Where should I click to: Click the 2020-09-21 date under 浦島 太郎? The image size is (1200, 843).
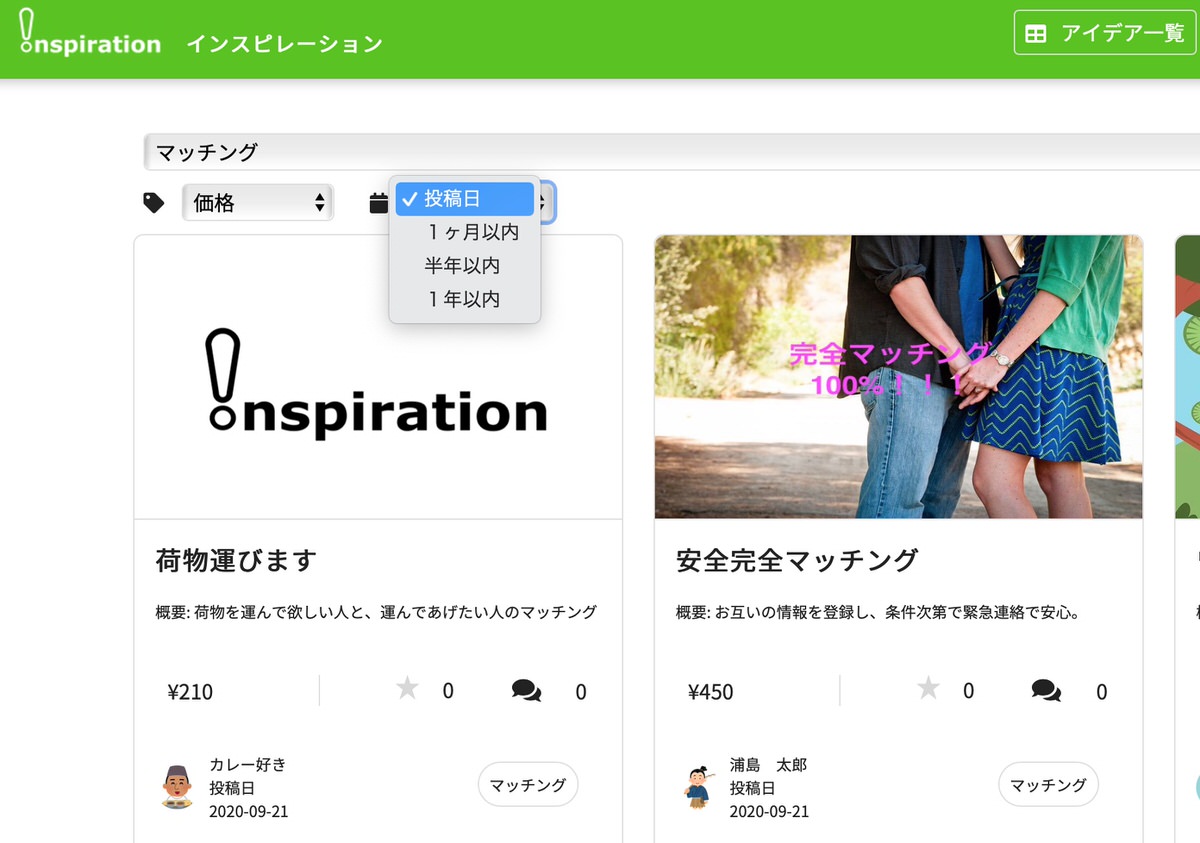769,811
